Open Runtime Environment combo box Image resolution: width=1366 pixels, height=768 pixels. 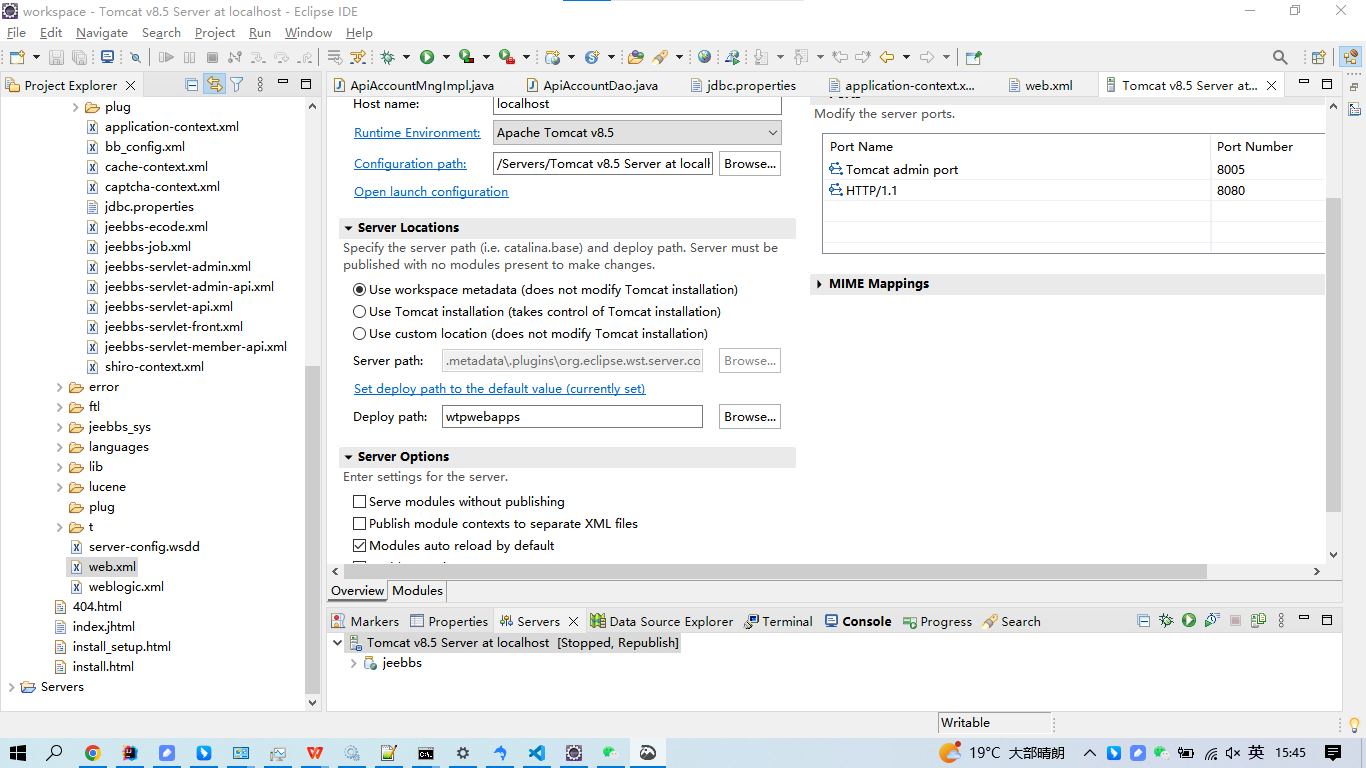pos(637,133)
